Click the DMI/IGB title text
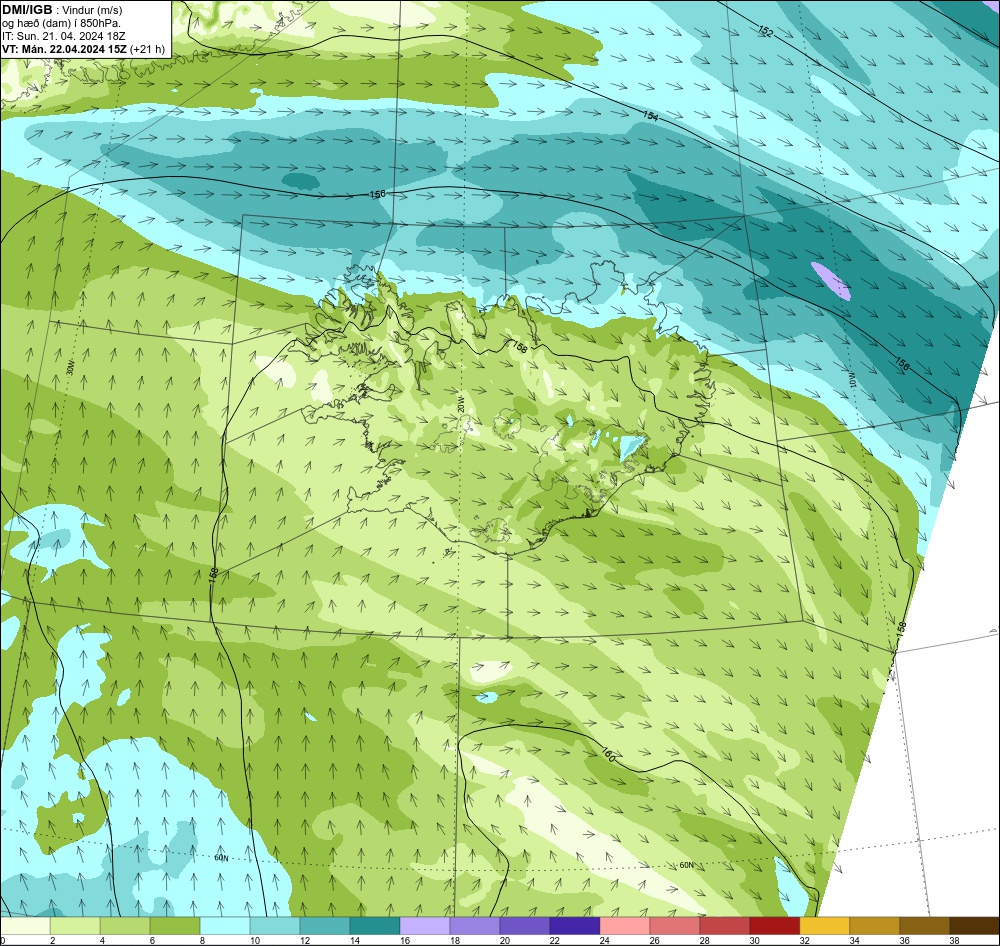The image size is (1000, 946). coord(27,10)
